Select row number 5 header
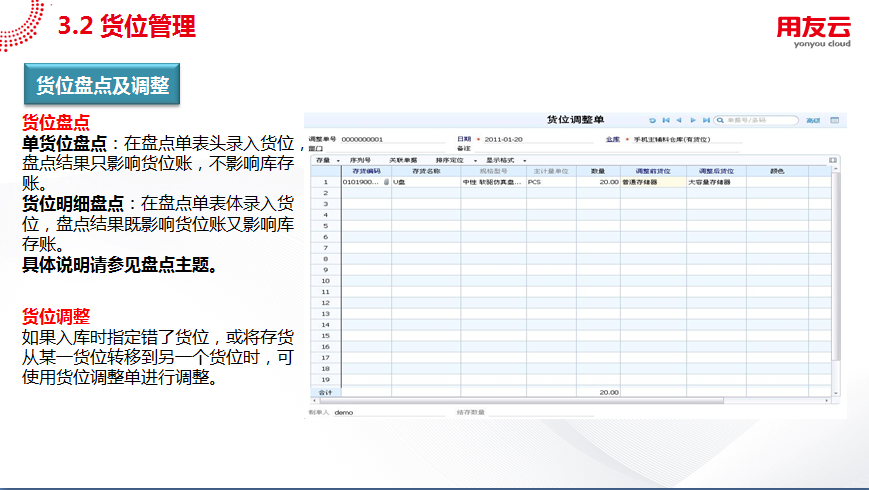869x490 pixels. 326,226
